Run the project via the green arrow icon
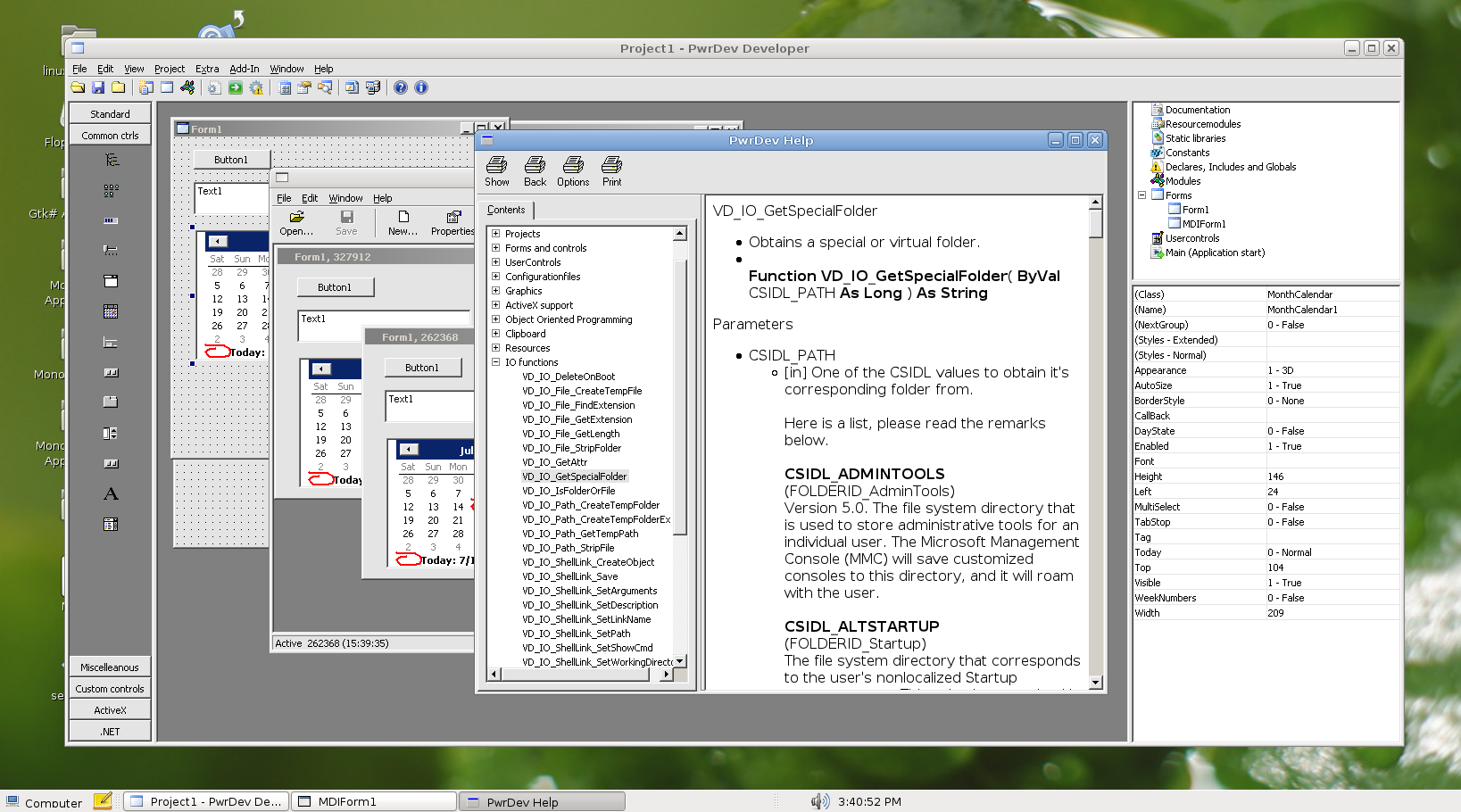Viewport: 1461px width, 812px height. point(235,87)
